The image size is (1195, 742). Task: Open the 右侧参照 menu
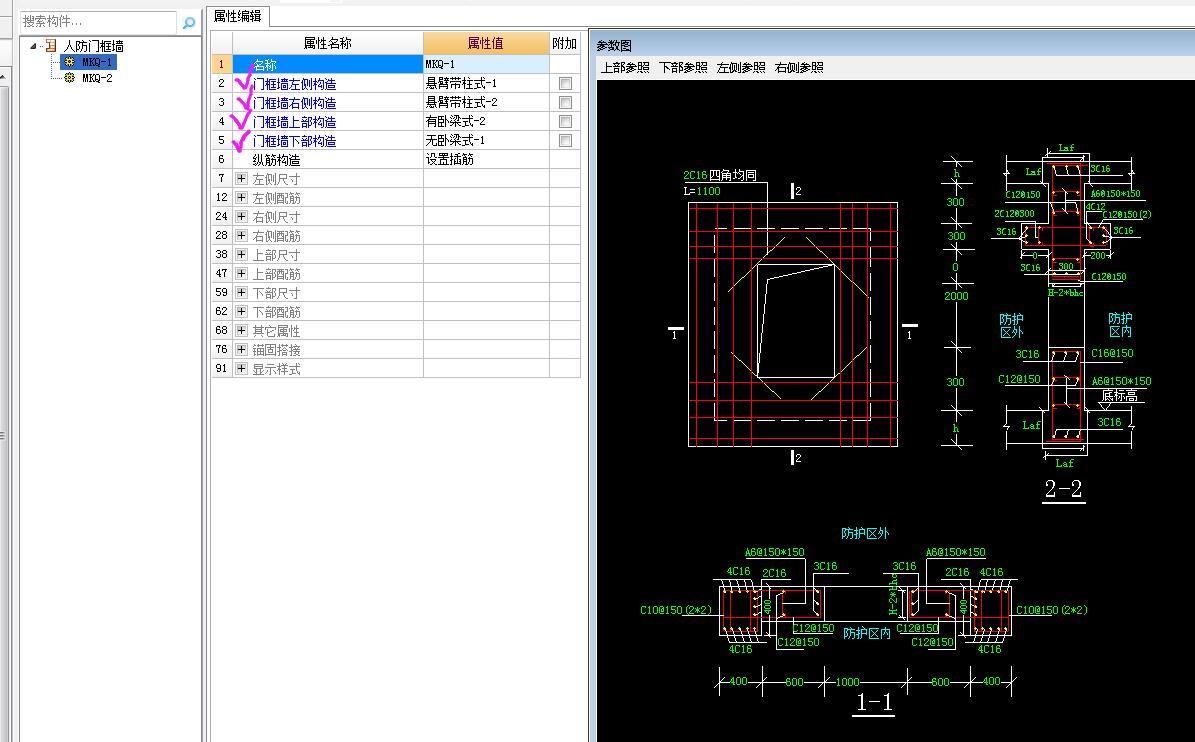pyautogui.click(x=799, y=67)
